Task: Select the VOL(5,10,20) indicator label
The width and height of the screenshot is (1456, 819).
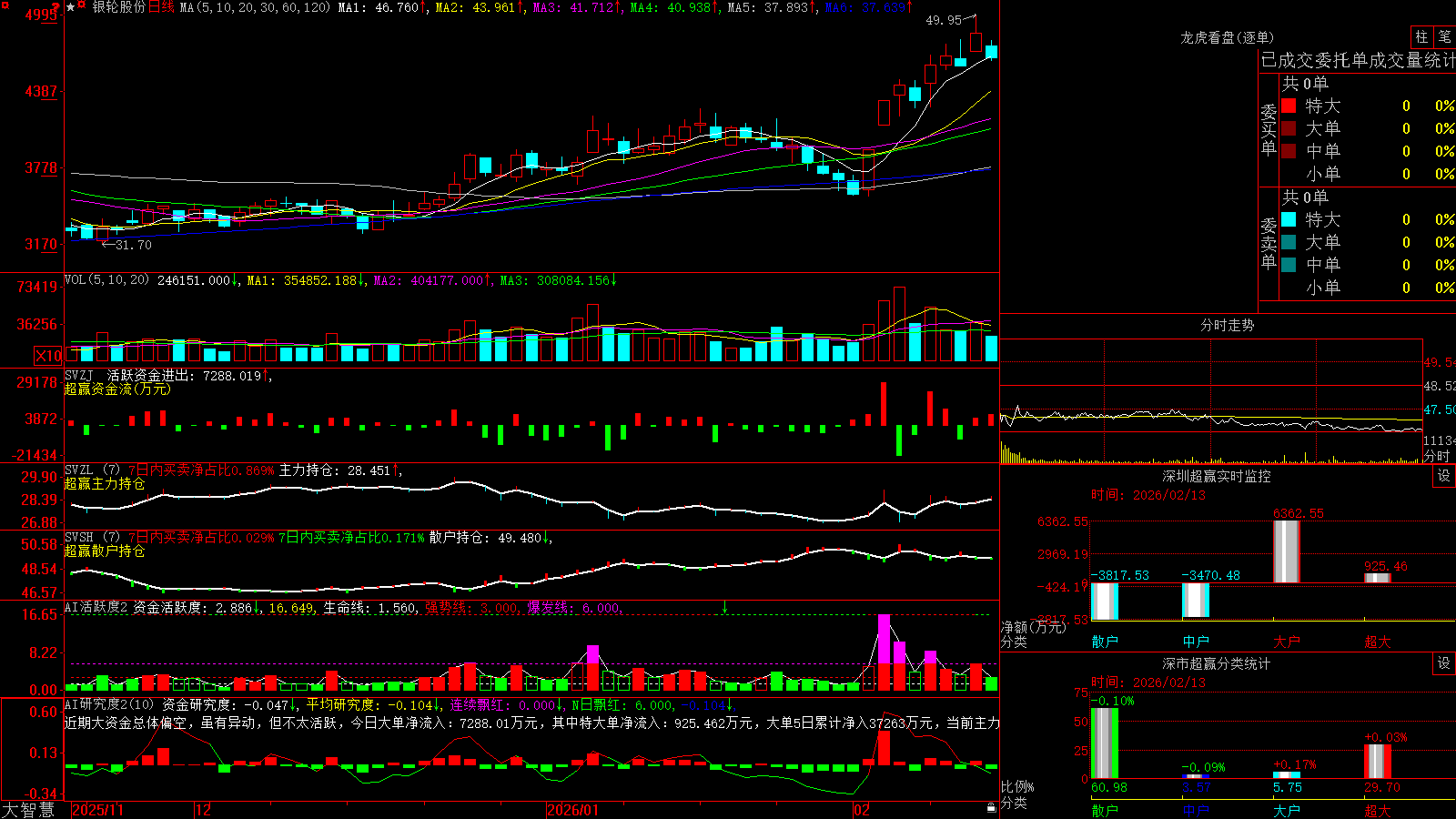Action: [x=106, y=280]
